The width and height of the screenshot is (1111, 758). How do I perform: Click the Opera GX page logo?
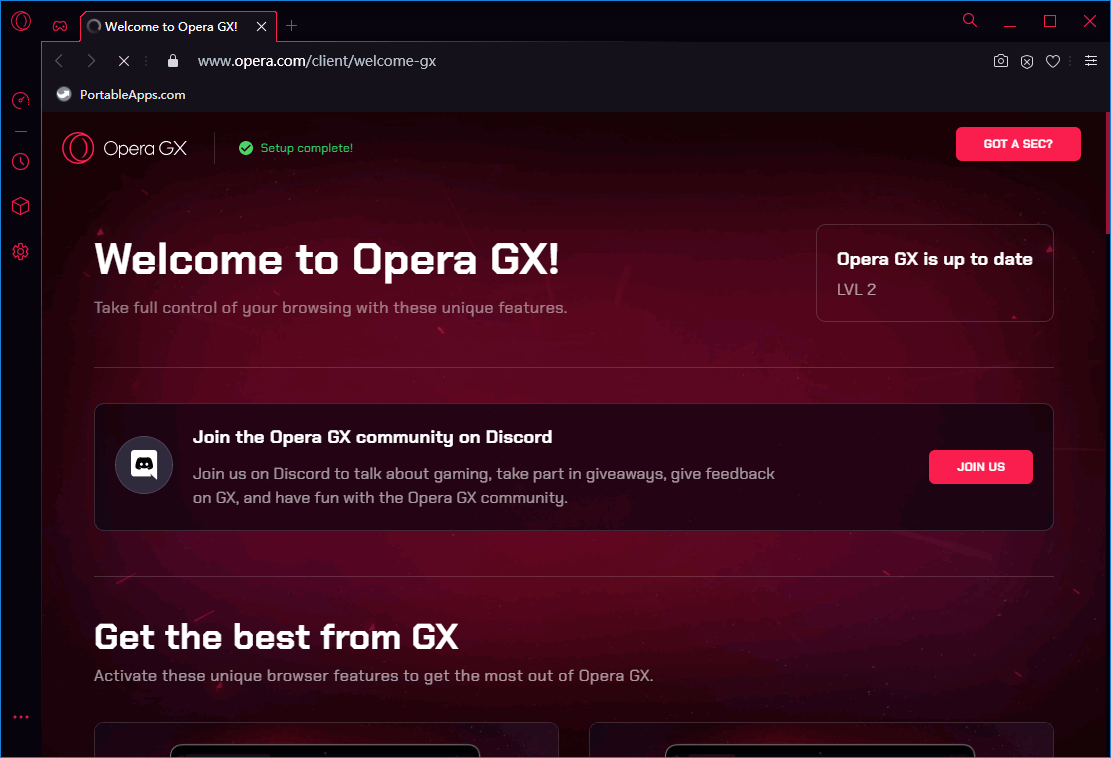tap(125, 148)
